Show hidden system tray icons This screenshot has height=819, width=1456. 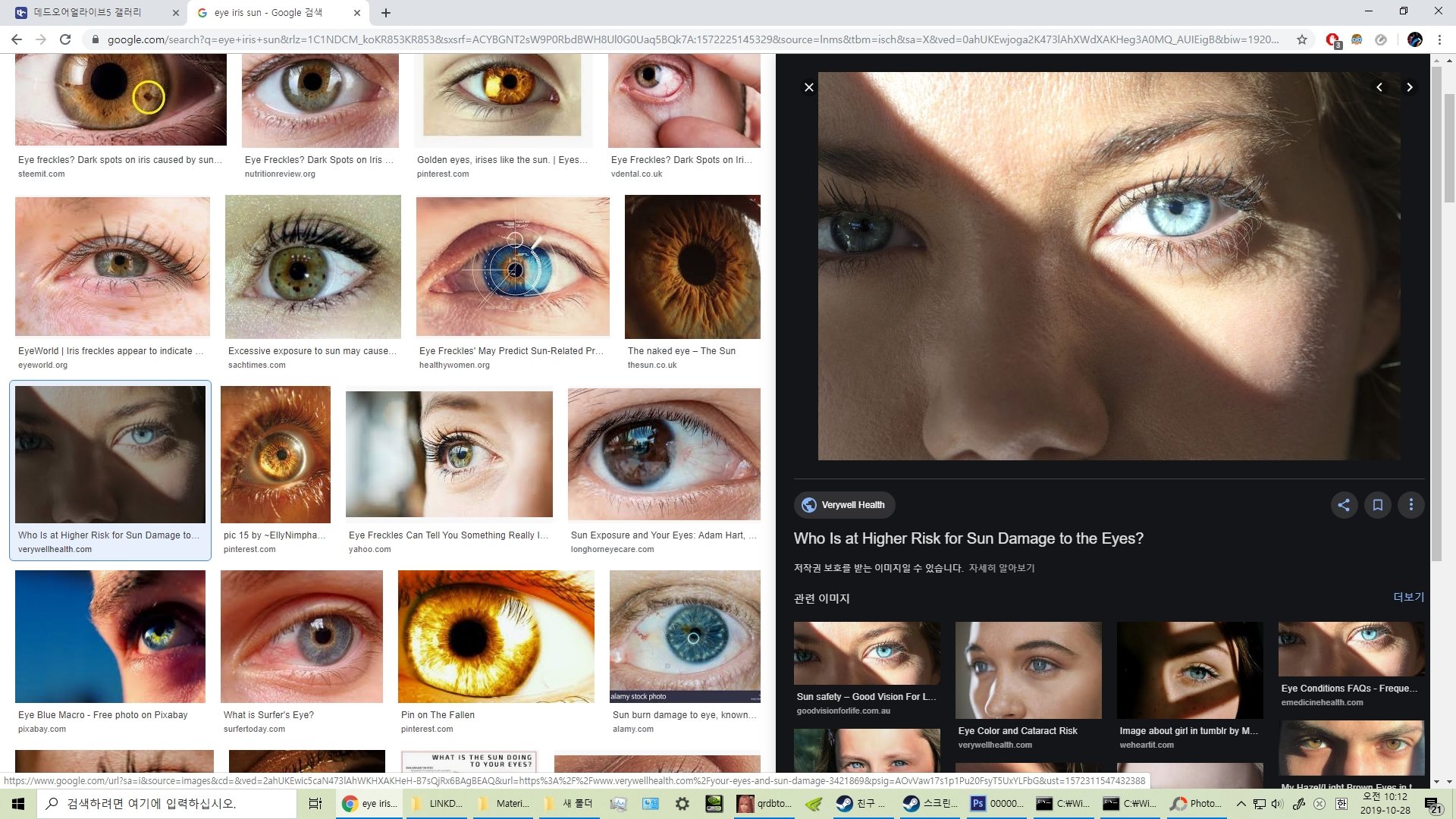[x=1241, y=804]
